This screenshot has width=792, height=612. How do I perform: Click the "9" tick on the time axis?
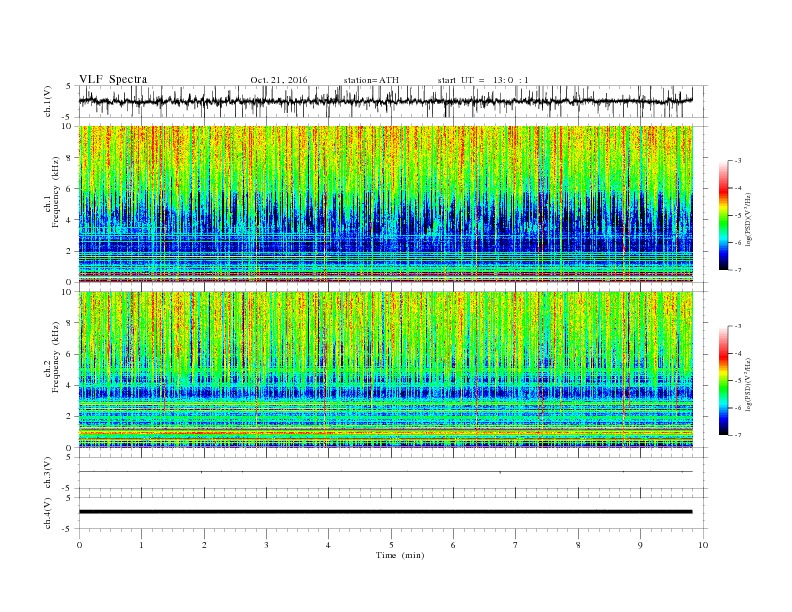640,545
